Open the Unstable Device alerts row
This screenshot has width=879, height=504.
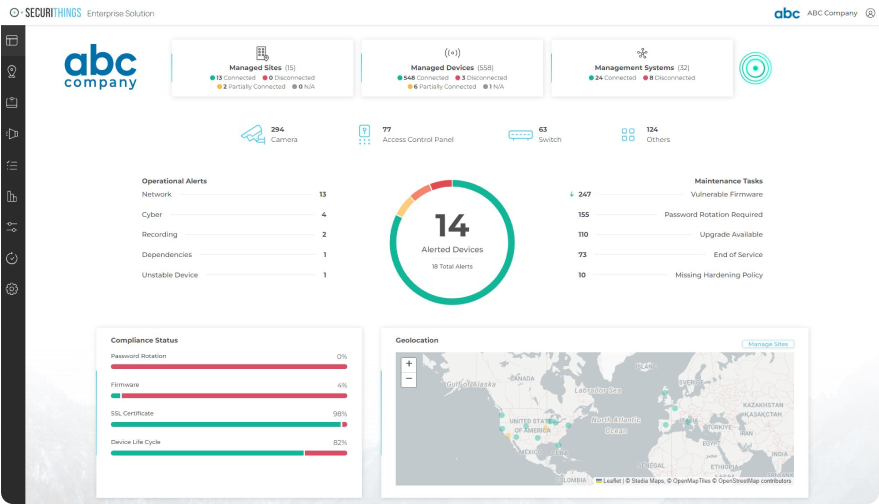tap(234, 275)
